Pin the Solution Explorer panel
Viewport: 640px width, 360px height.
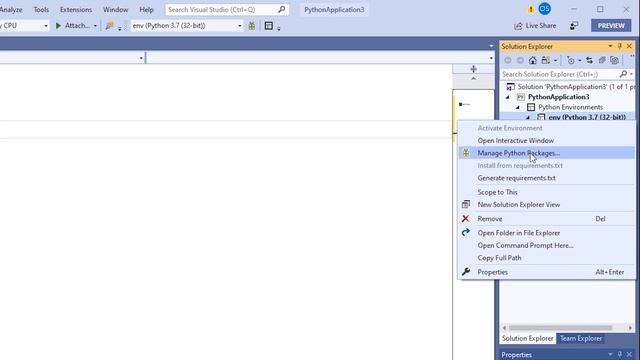(620, 46)
